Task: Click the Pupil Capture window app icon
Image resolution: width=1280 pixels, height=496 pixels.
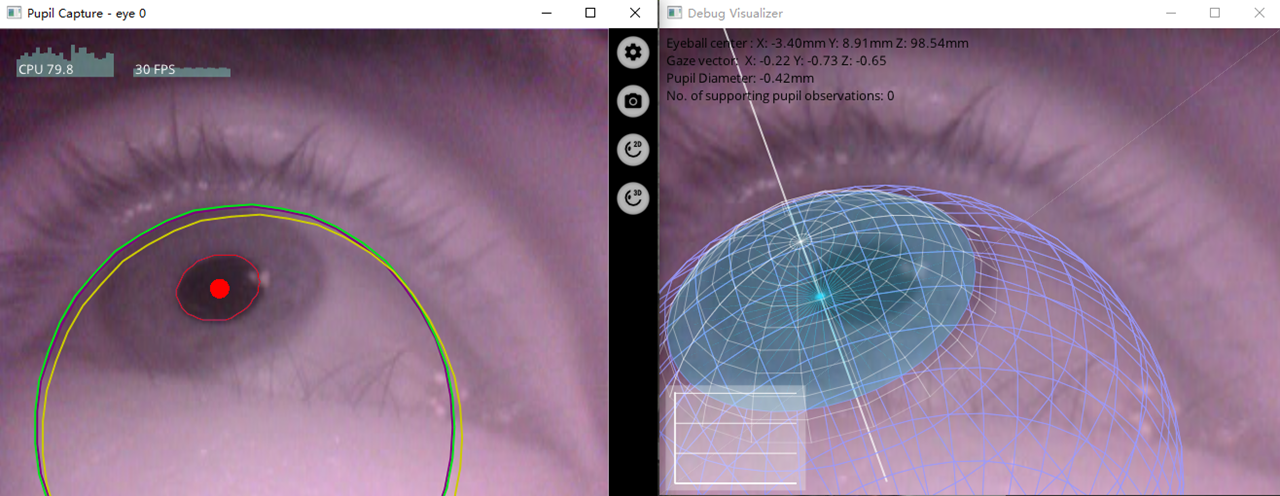Action: (x=14, y=13)
